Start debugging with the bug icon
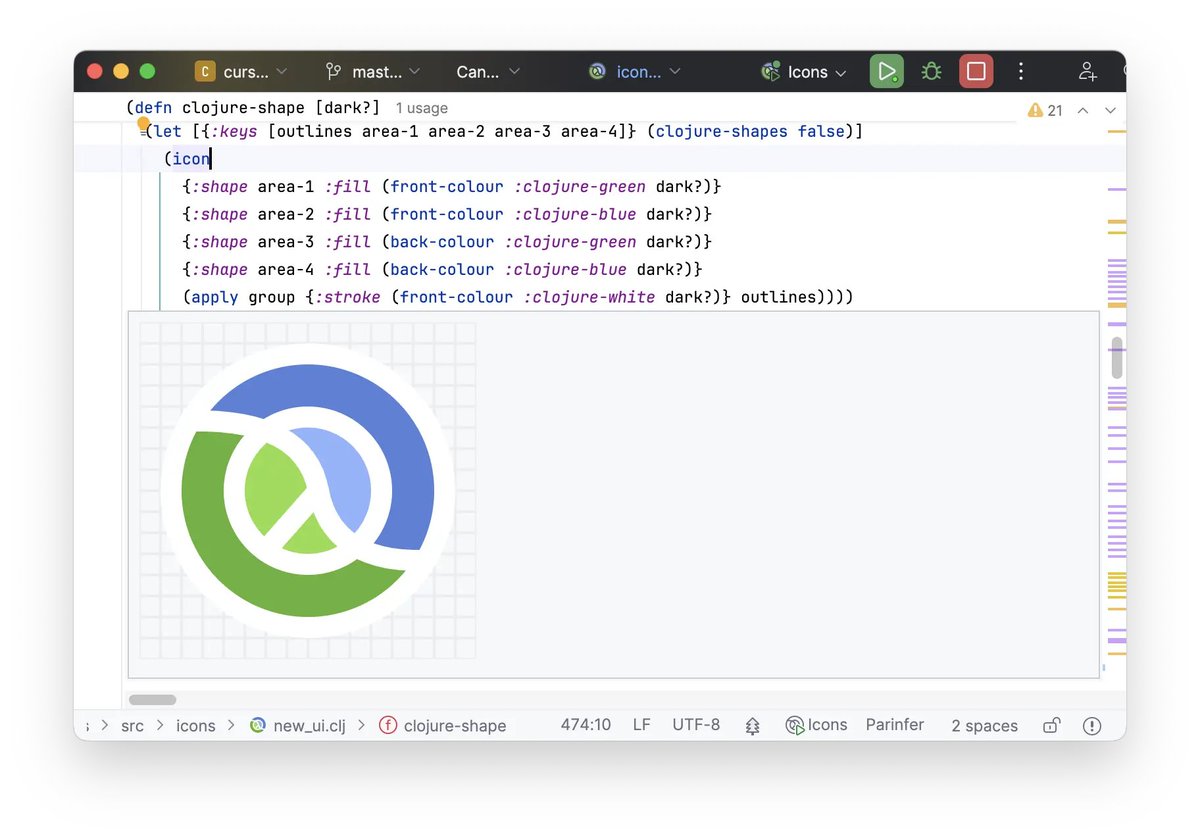 click(x=931, y=71)
